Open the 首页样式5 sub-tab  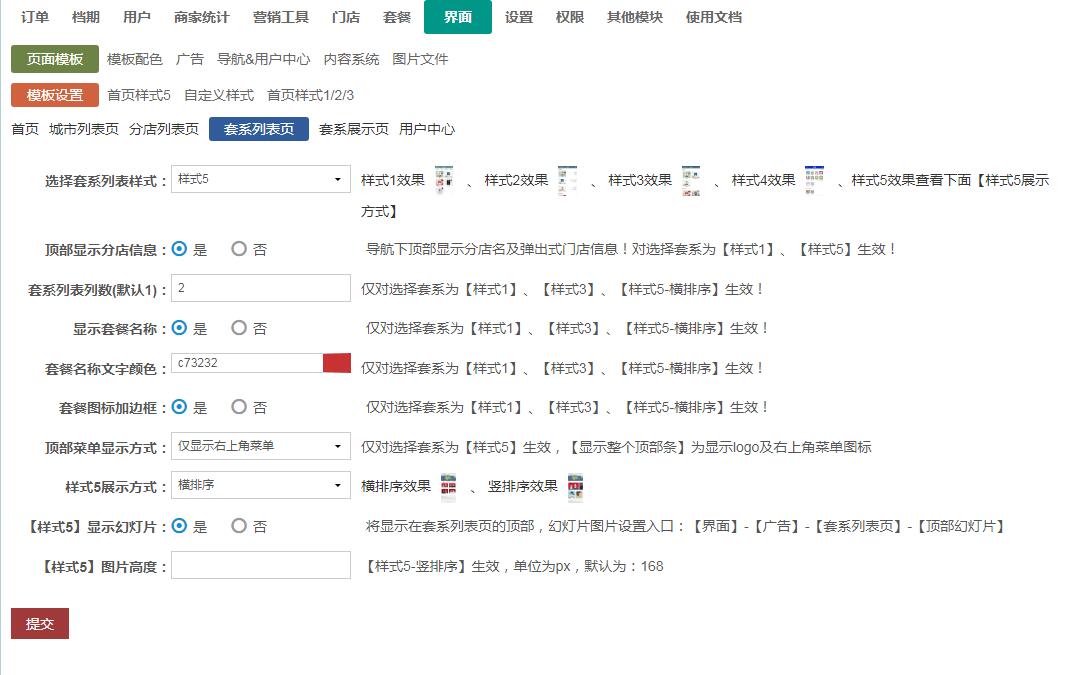pos(139,95)
